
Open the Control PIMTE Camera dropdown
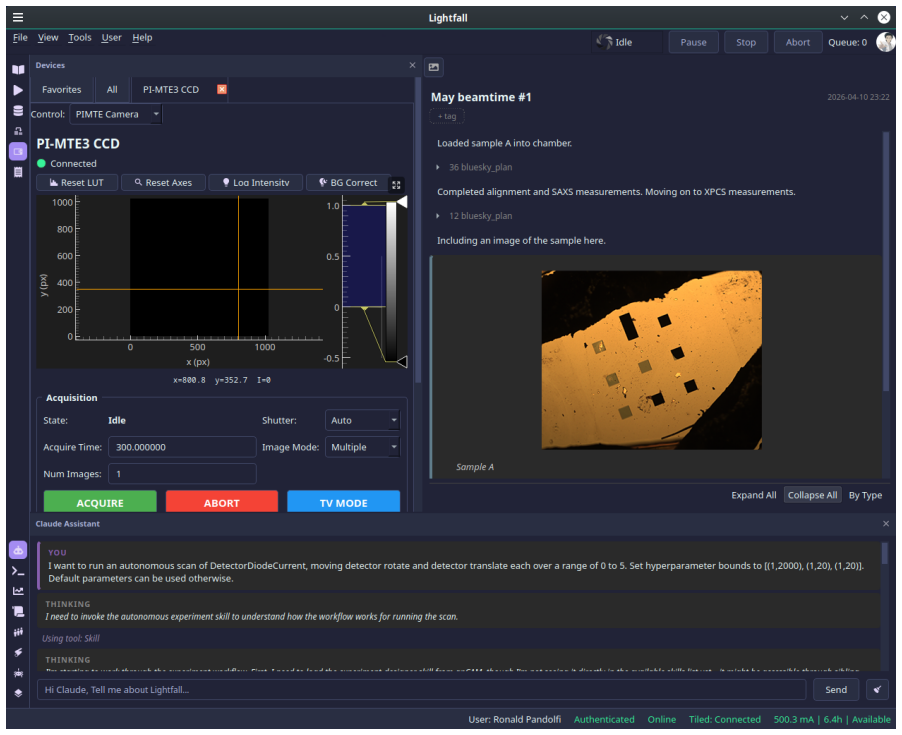pos(116,114)
